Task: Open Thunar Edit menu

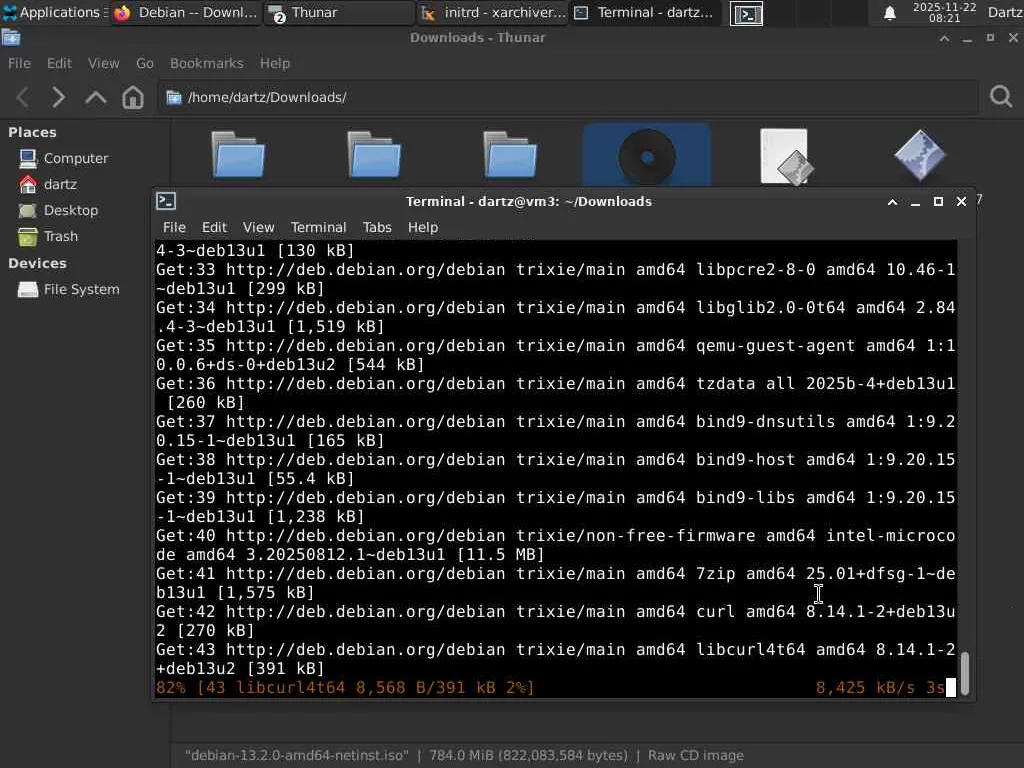Action: 59,63
